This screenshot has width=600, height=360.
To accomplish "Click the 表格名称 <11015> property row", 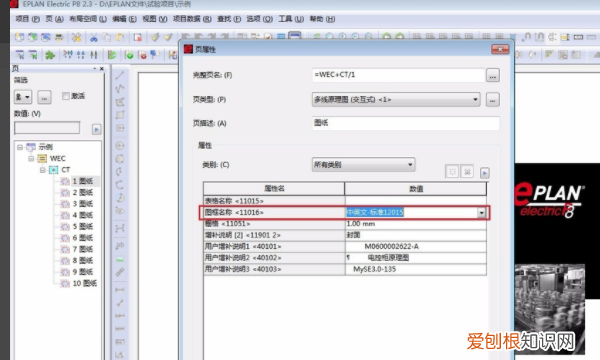I will click(345, 201).
